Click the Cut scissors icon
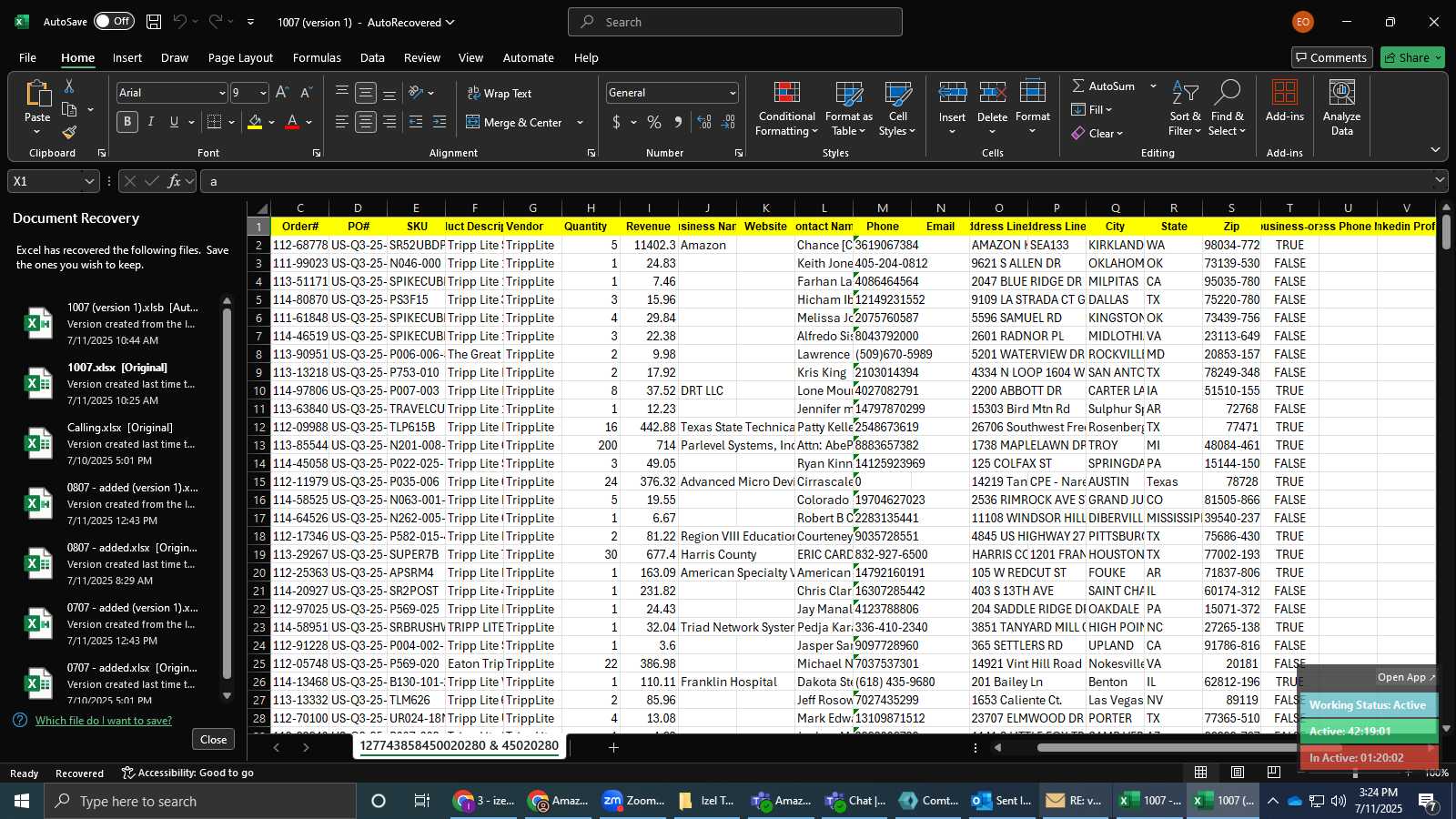1456x819 pixels. click(x=68, y=86)
